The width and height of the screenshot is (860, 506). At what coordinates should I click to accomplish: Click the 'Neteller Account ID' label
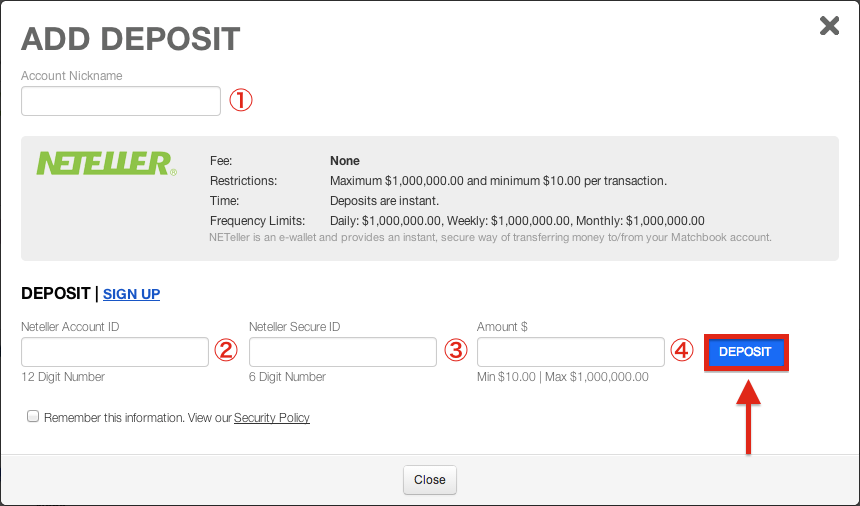tap(70, 327)
